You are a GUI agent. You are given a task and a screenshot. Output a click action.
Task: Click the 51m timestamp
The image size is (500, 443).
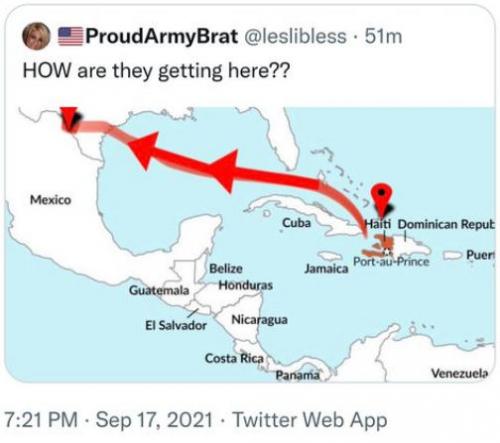(383, 36)
